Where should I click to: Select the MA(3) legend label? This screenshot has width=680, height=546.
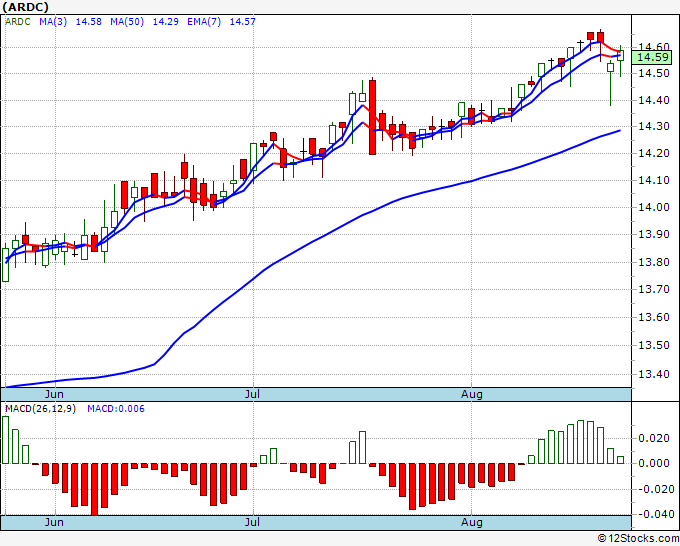(53, 22)
